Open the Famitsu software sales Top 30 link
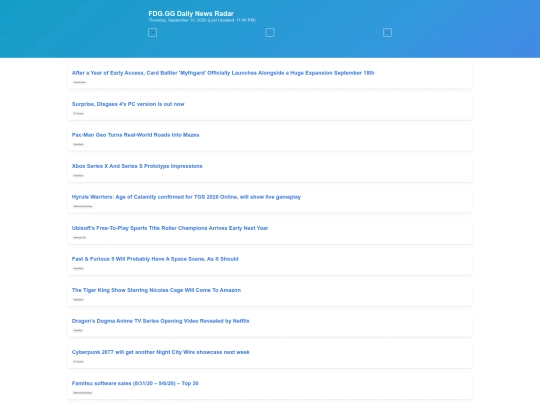 [135, 383]
